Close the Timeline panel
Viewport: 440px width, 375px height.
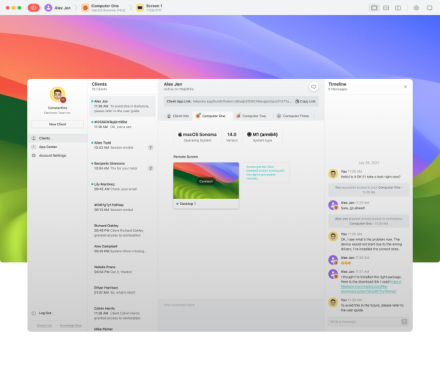click(x=405, y=87)
